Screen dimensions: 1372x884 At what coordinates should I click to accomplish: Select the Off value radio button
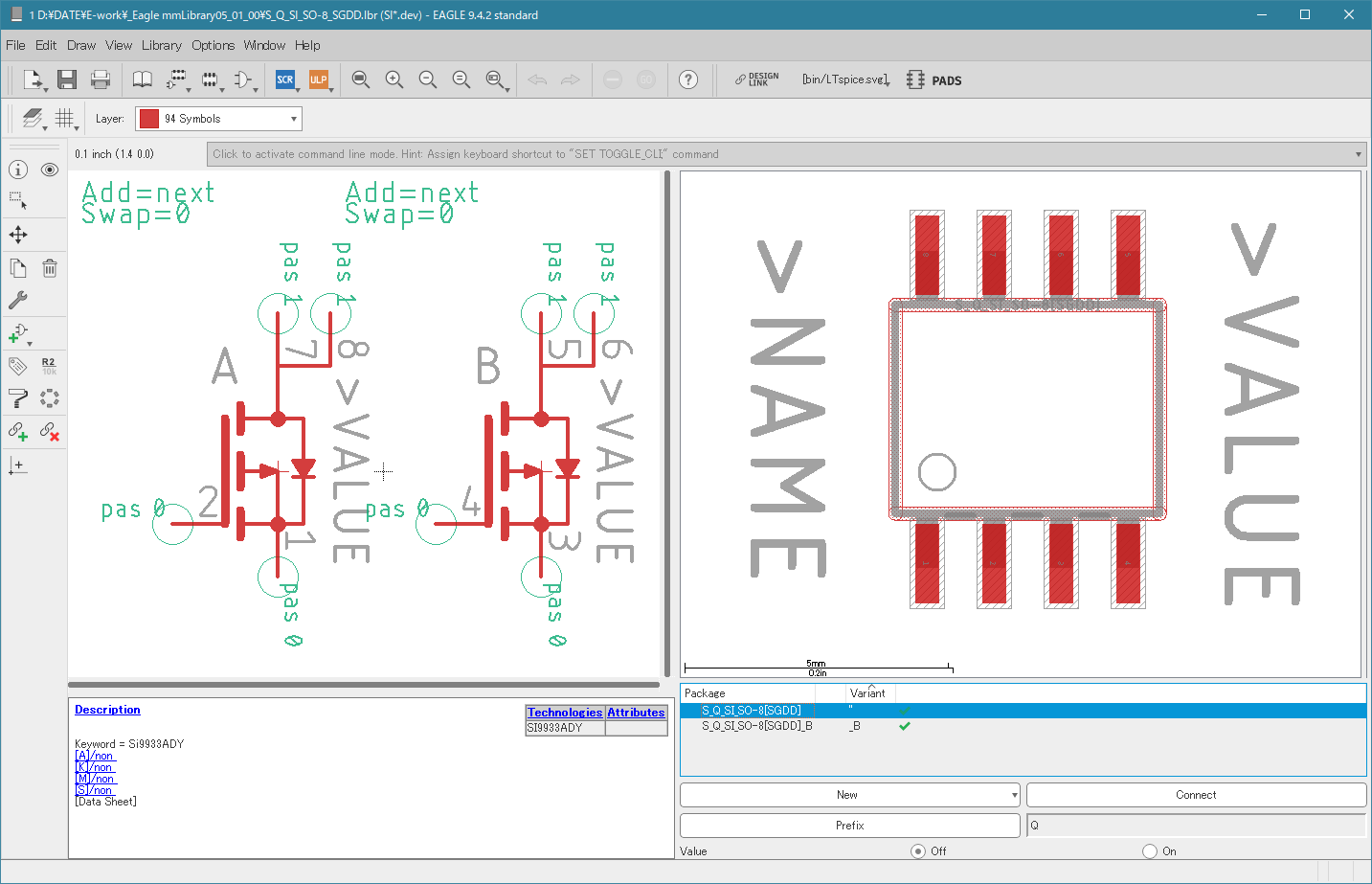pyautogui.click(x=918, y=850)
